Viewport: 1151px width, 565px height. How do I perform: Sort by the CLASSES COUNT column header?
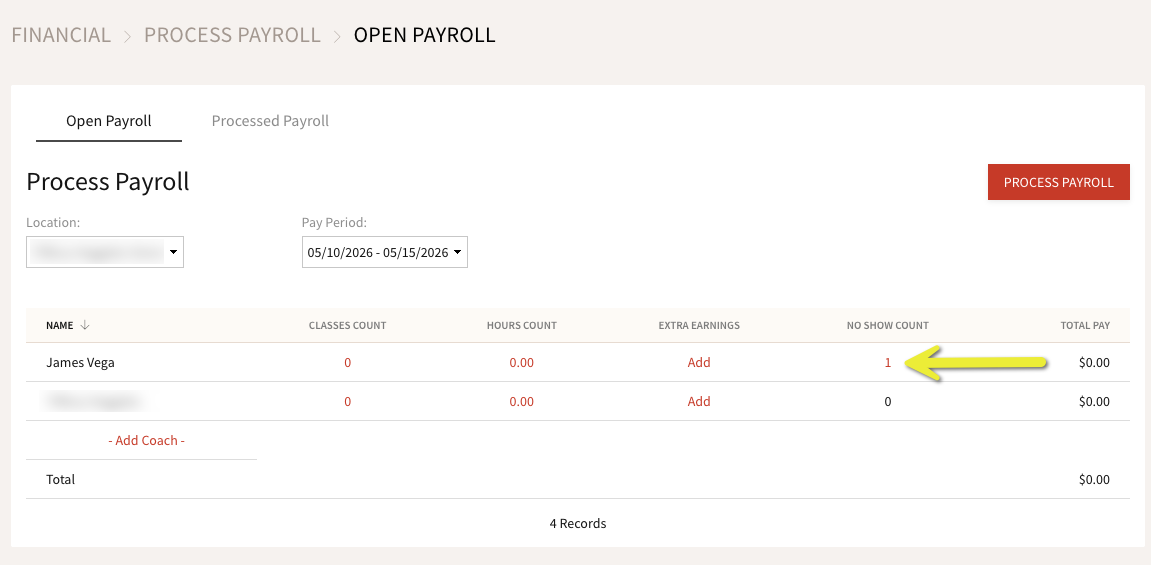pos(347,325)
